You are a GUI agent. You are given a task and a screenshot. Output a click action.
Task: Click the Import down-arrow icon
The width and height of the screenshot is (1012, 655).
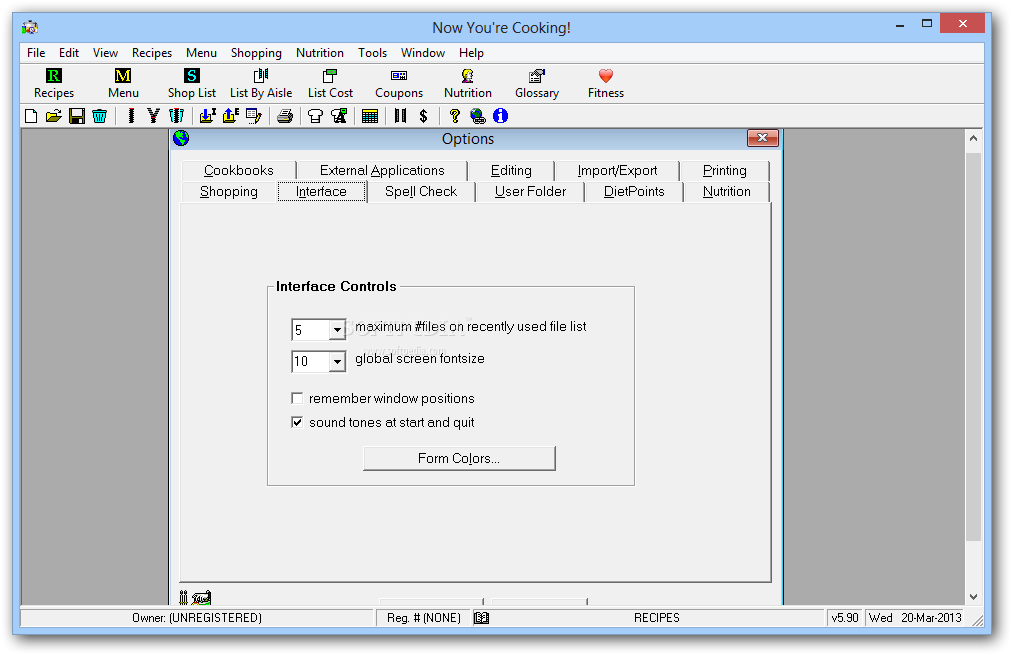pyautogui.click(x=207, y=116)
